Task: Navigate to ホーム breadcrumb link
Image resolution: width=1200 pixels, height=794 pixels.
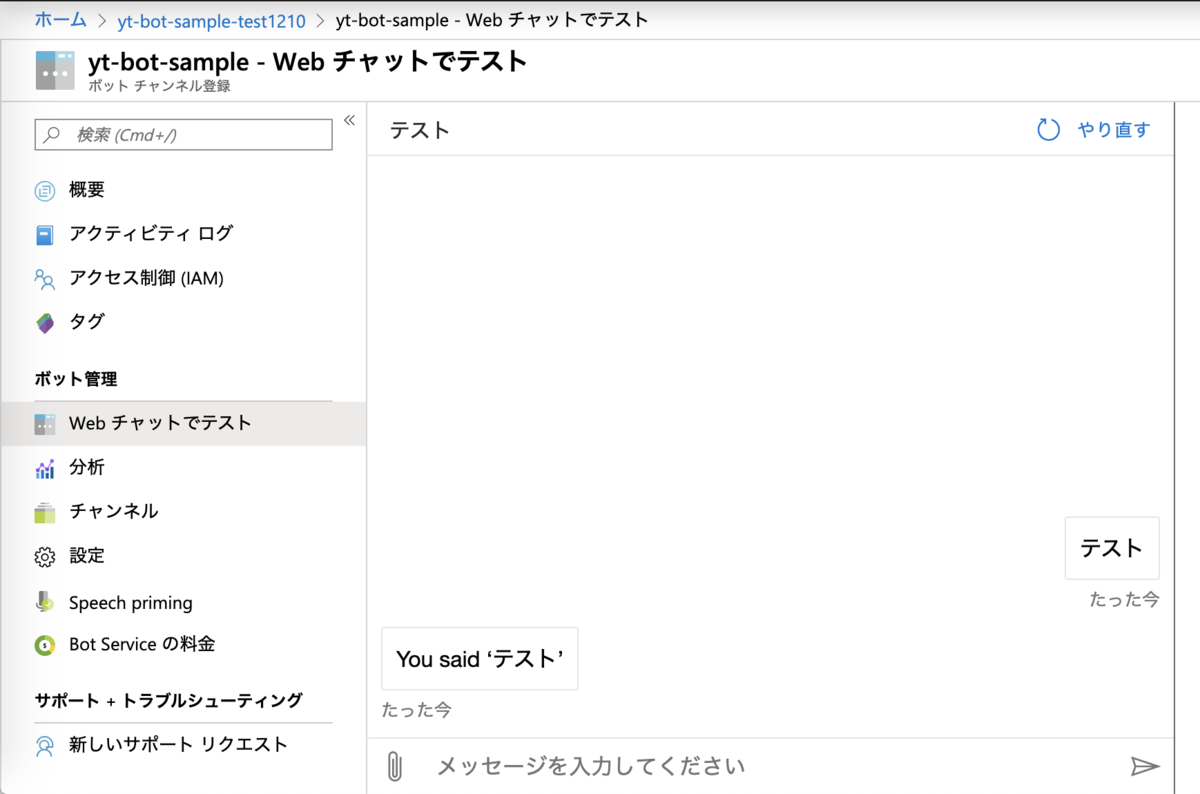Action: click(60, 19)
